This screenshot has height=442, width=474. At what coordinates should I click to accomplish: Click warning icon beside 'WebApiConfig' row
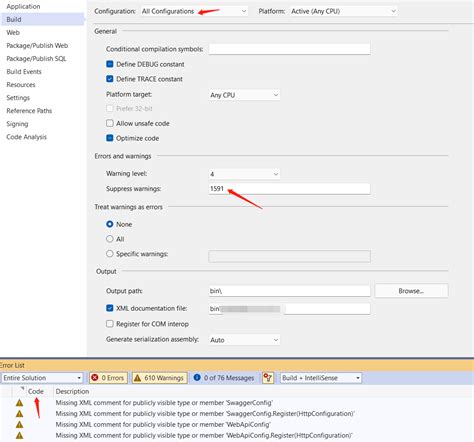[20, 424]
